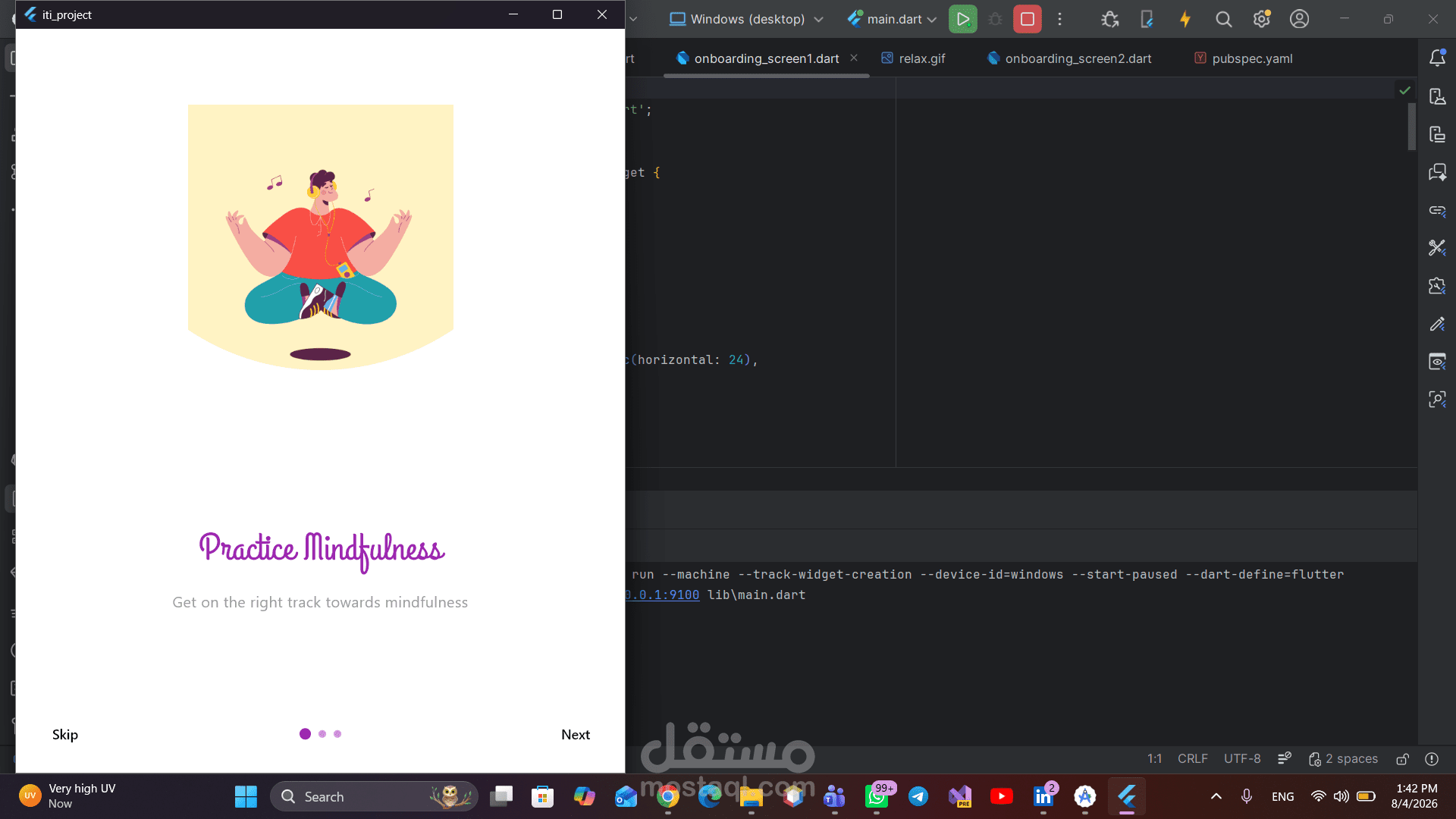
Task: Open DevTools Extensions puzzle icon
Action: pos(1437,286)
